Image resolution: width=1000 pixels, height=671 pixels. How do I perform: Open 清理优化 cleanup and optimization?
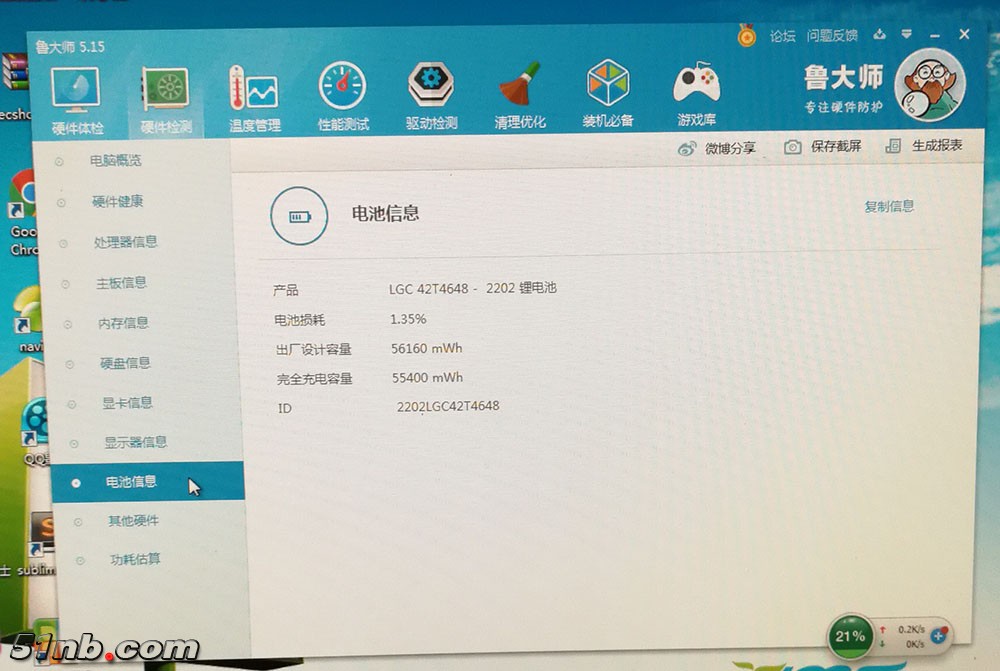[520, 95]
